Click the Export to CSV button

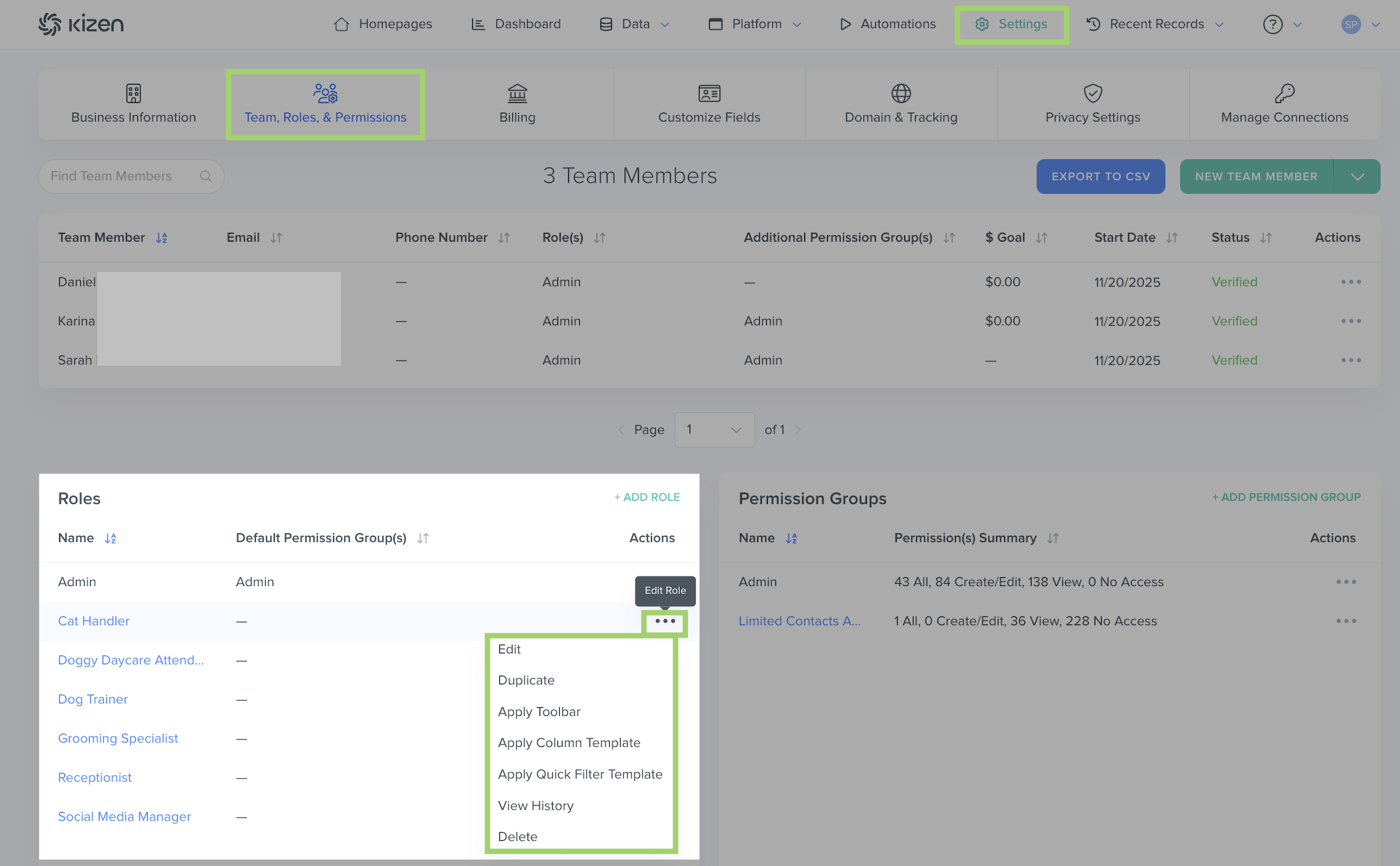pos(1100,177)
